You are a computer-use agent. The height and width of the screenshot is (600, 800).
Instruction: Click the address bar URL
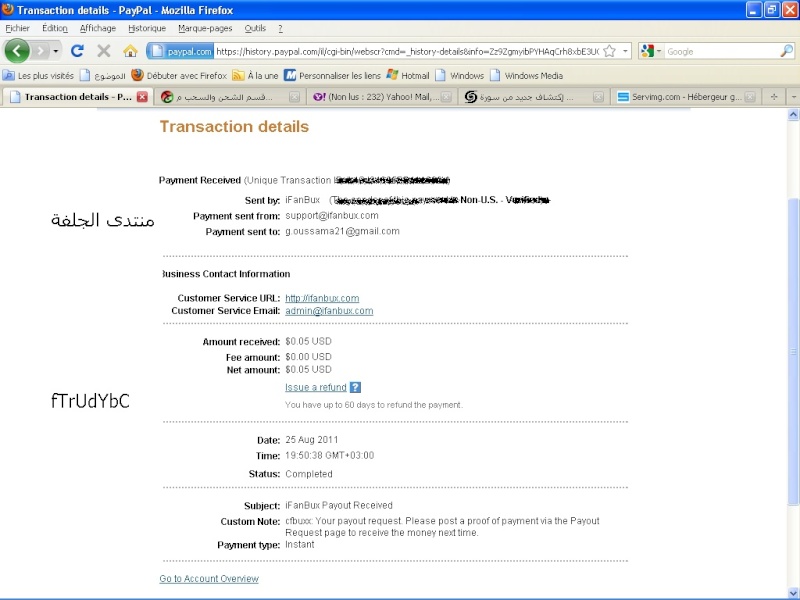[407, 52]
